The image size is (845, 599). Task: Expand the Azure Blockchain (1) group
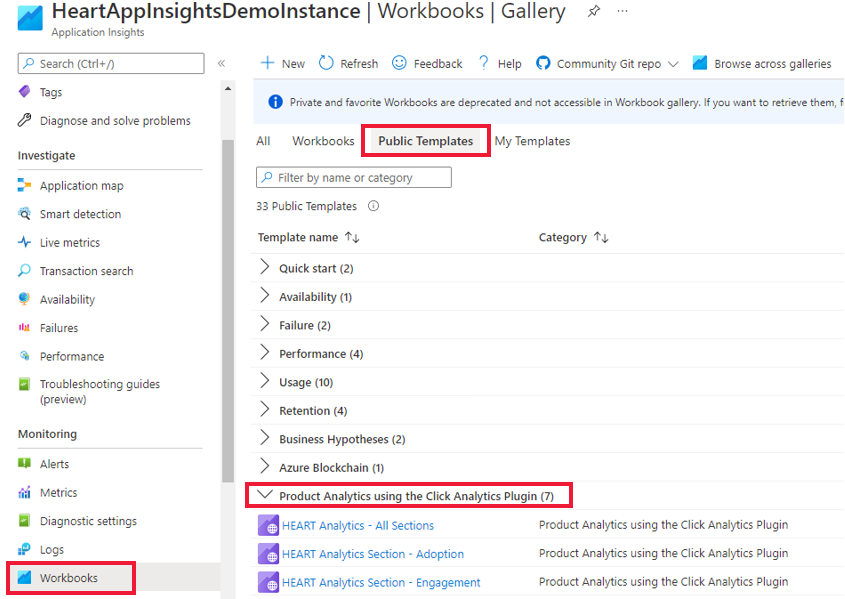click(x=265, y=467)
